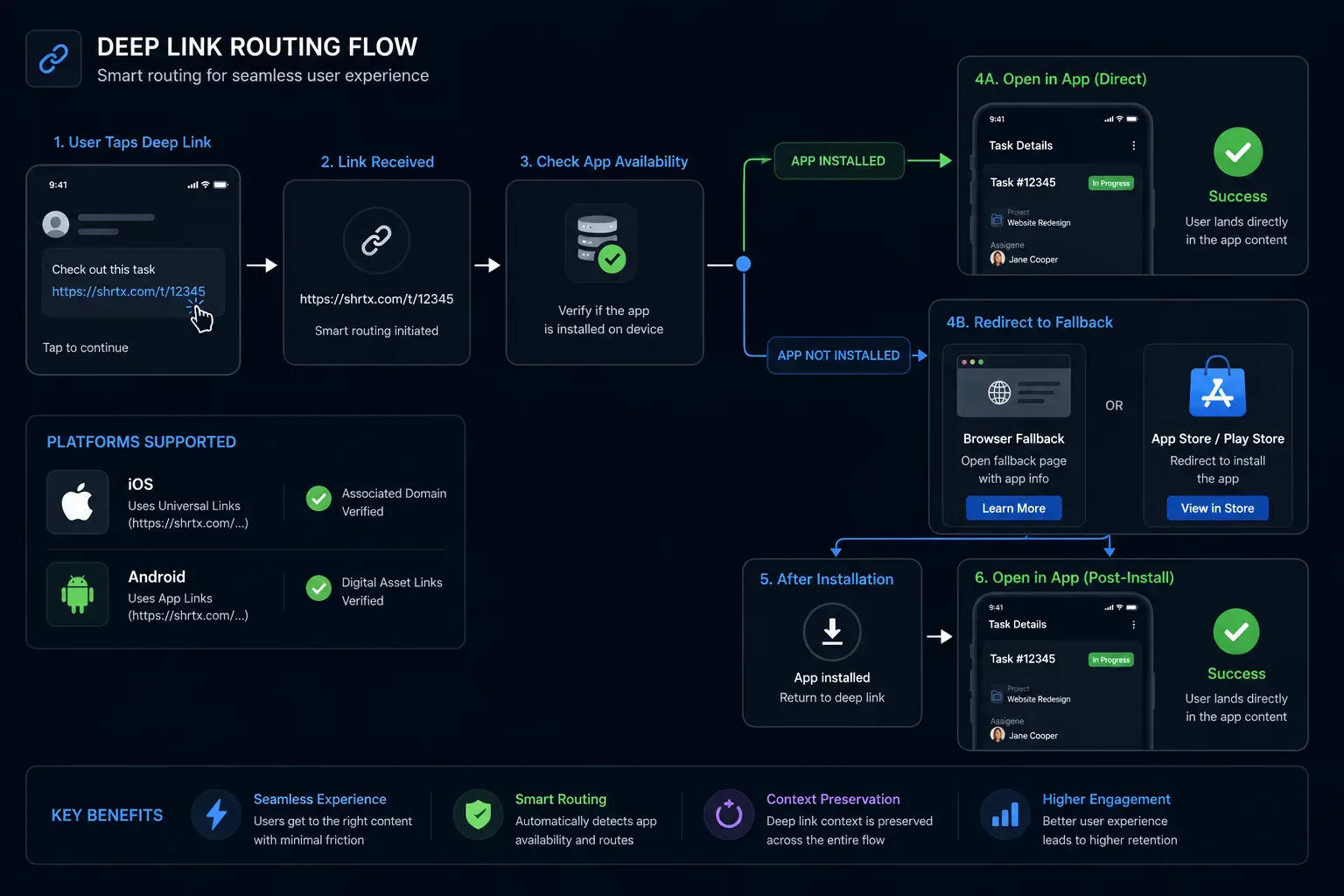Click the Website Redesign project icon in step 6
Viewport: 1344px width, 896px height.
tap(997, 696)
